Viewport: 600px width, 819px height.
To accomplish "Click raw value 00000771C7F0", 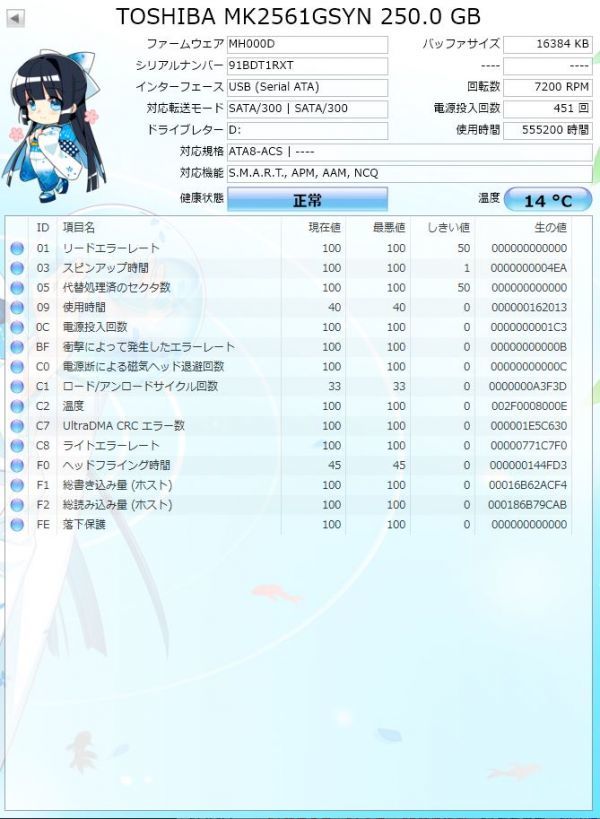I will click(x=529, y=446).
